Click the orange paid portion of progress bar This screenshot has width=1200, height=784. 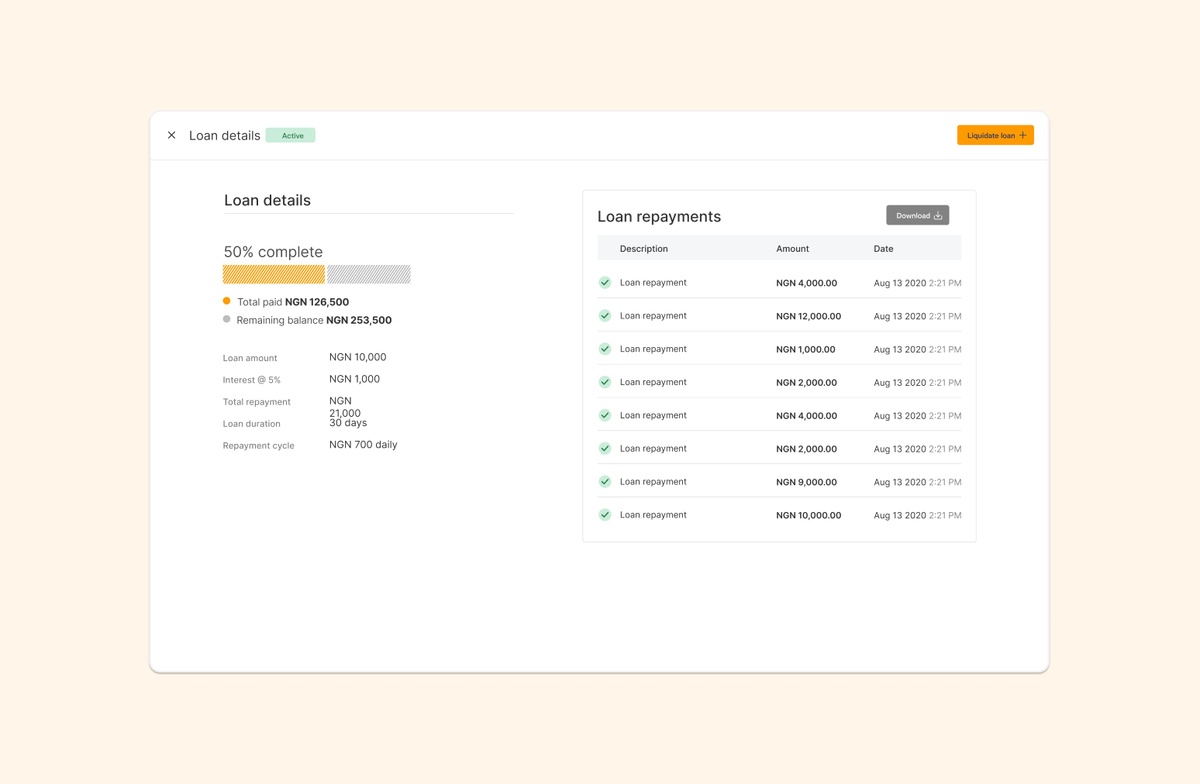click(274, 274)
